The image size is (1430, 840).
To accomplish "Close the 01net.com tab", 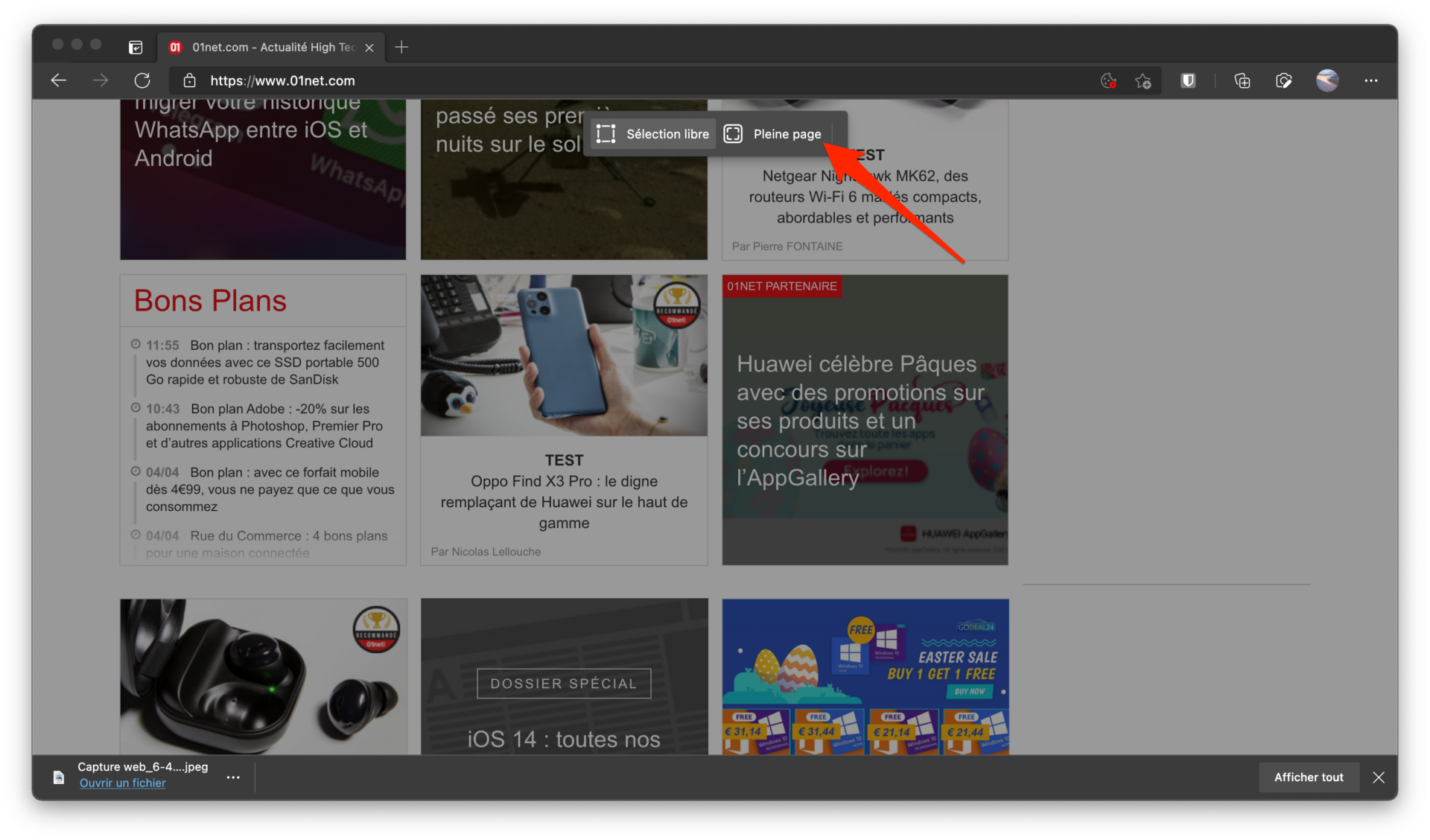I will (369, 47).
